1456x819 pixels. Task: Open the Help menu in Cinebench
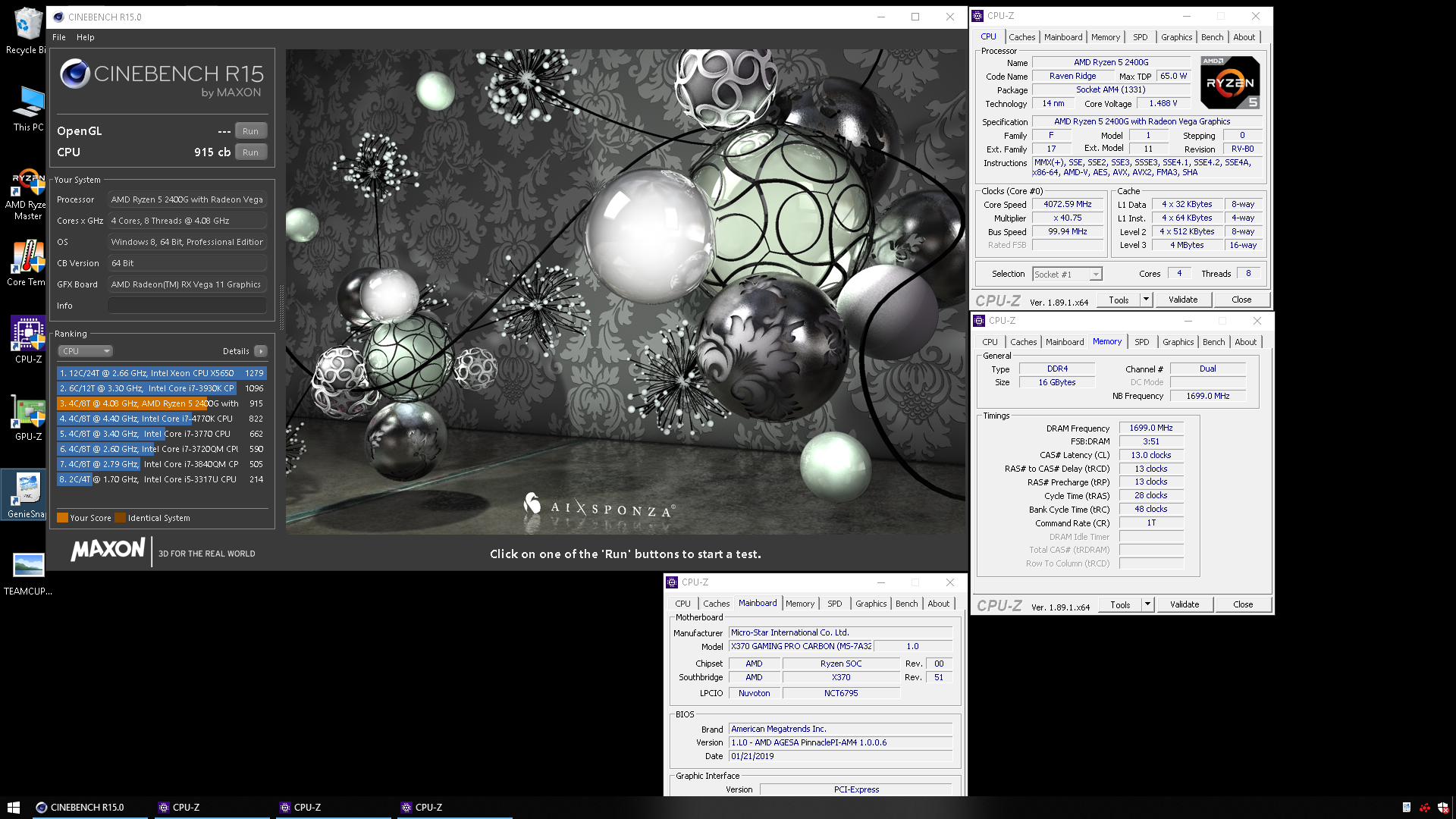(x=85, y=37)
